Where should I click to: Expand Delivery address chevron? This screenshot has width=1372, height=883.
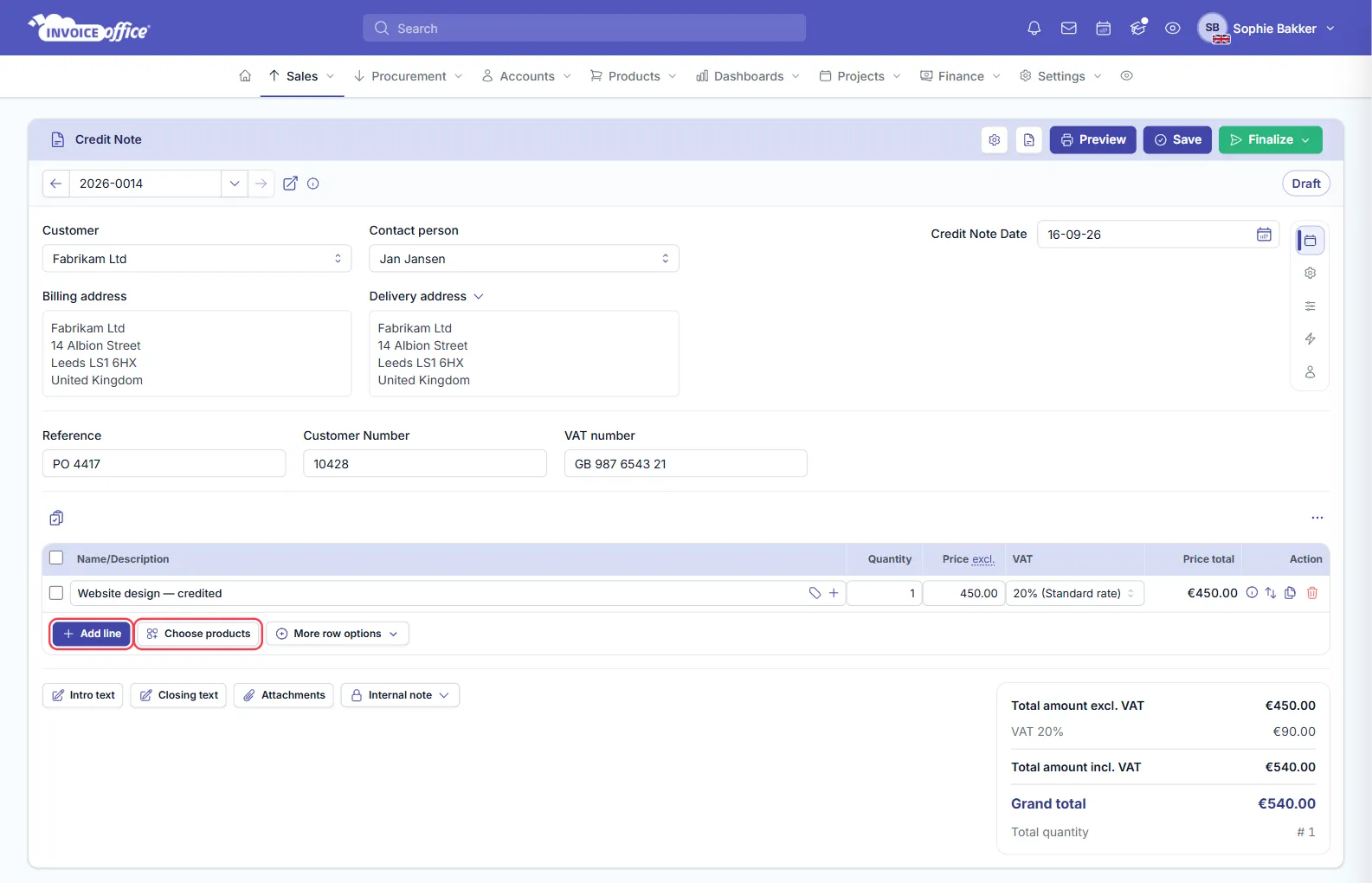(479, 296)
